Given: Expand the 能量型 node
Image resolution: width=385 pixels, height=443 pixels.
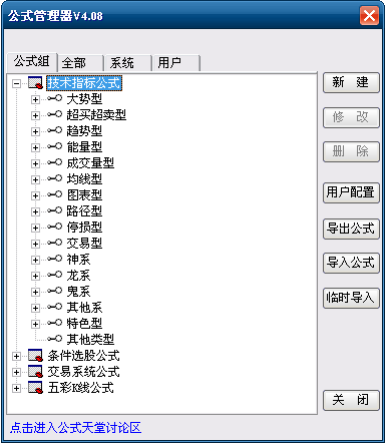Looking at the screenshot, I should coord(35,147).
